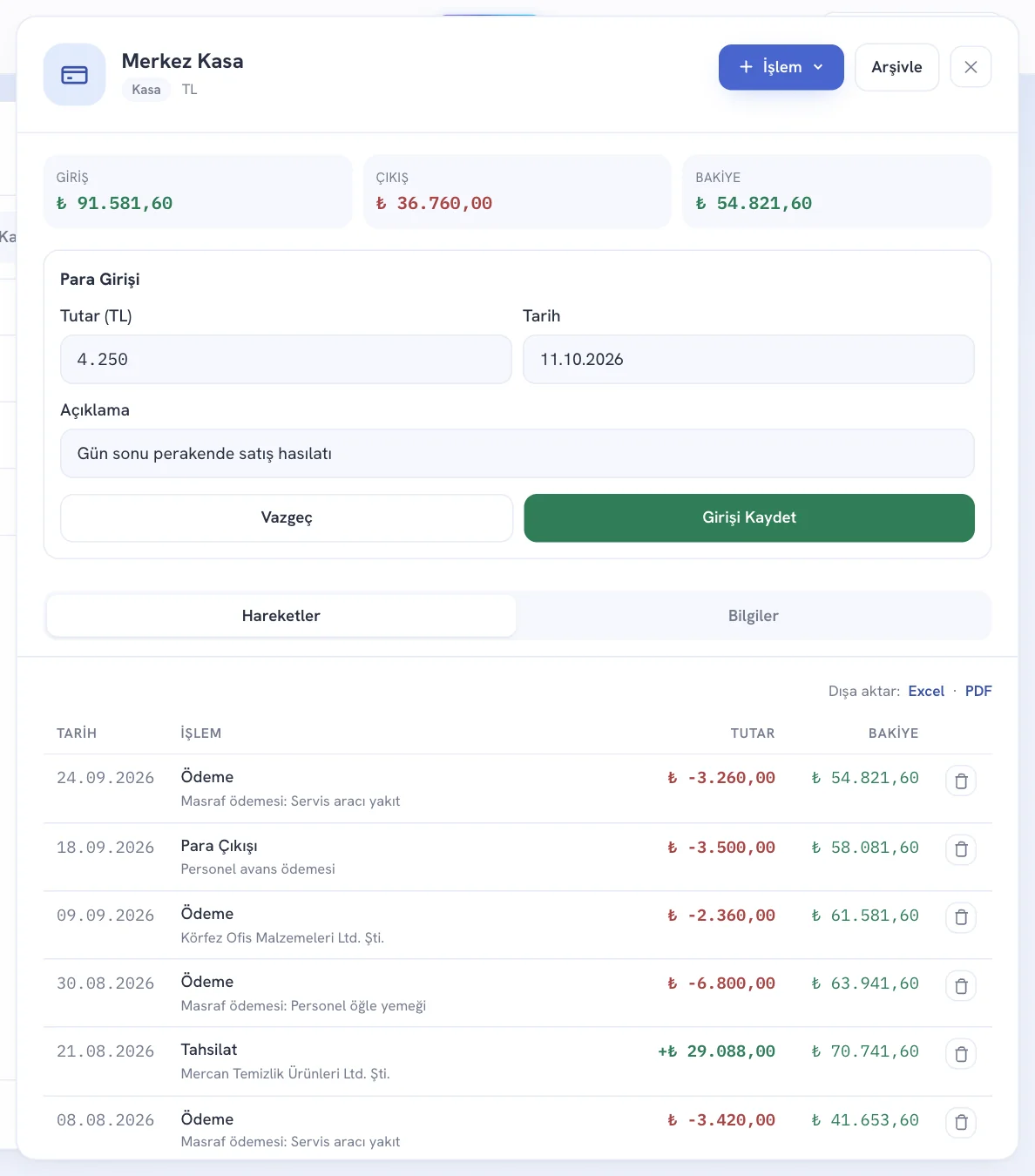Open the Bilgiler tab
This screenshot has height=1176, width=1035.
pyautogui.click(x=753, y=616)
